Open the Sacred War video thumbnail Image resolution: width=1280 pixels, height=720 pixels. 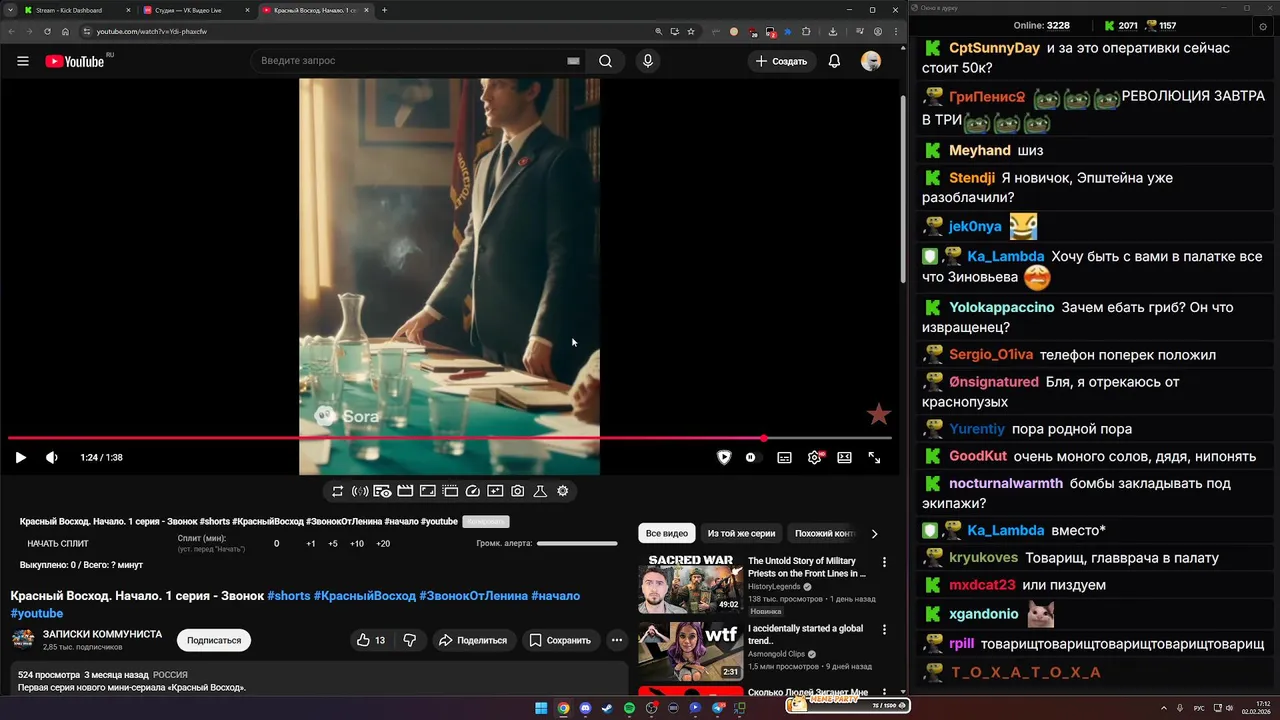tap(691, 583)
